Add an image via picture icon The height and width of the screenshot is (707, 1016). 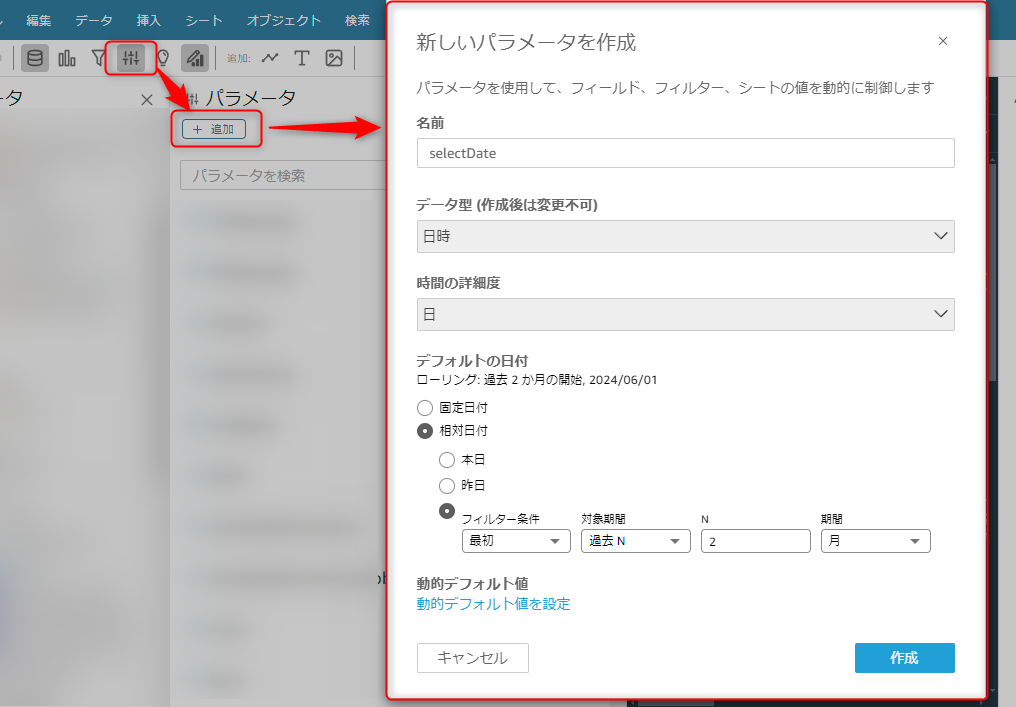334,58
